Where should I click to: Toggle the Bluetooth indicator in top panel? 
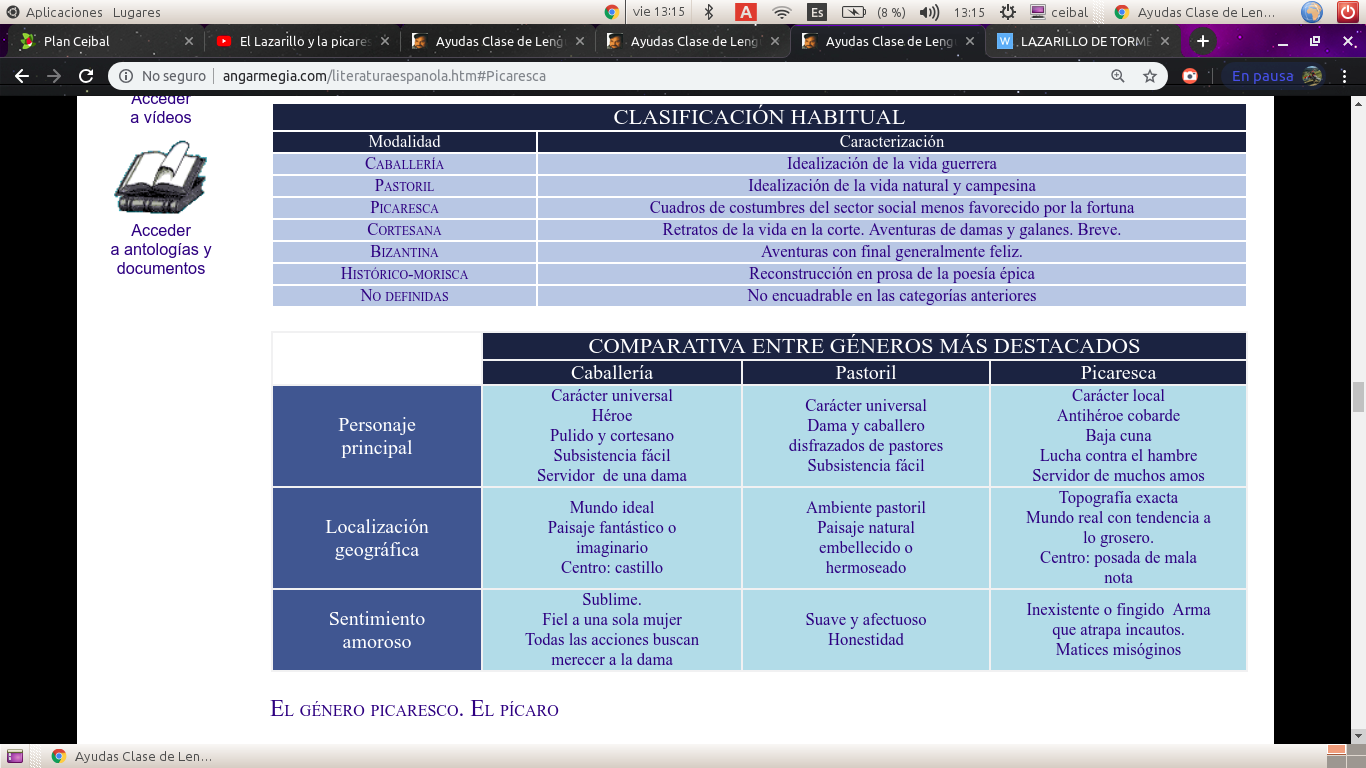[709, 12]
